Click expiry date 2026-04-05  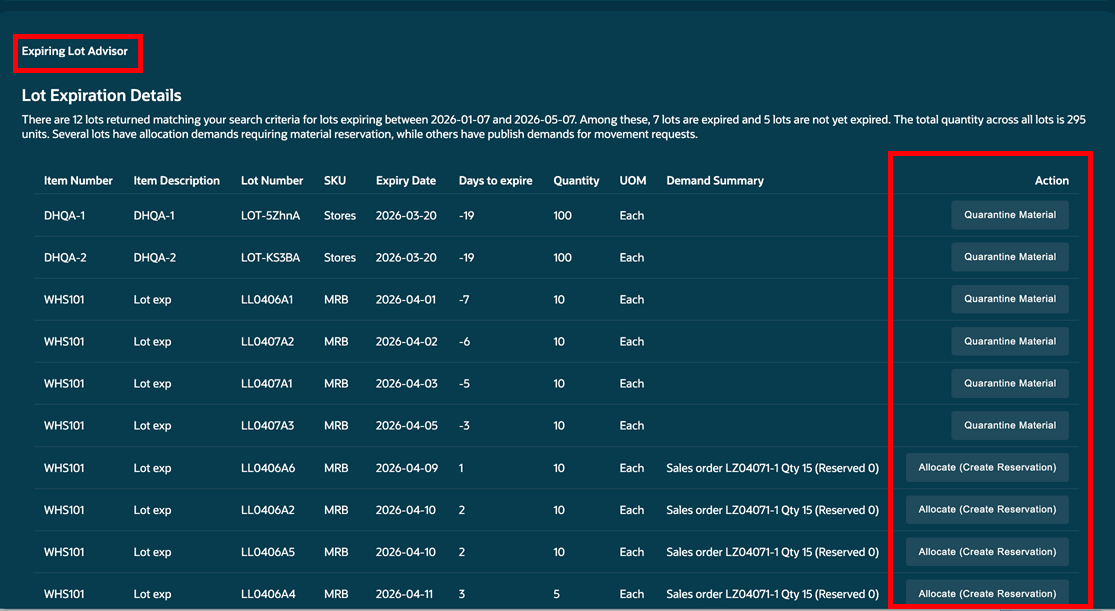406,425
